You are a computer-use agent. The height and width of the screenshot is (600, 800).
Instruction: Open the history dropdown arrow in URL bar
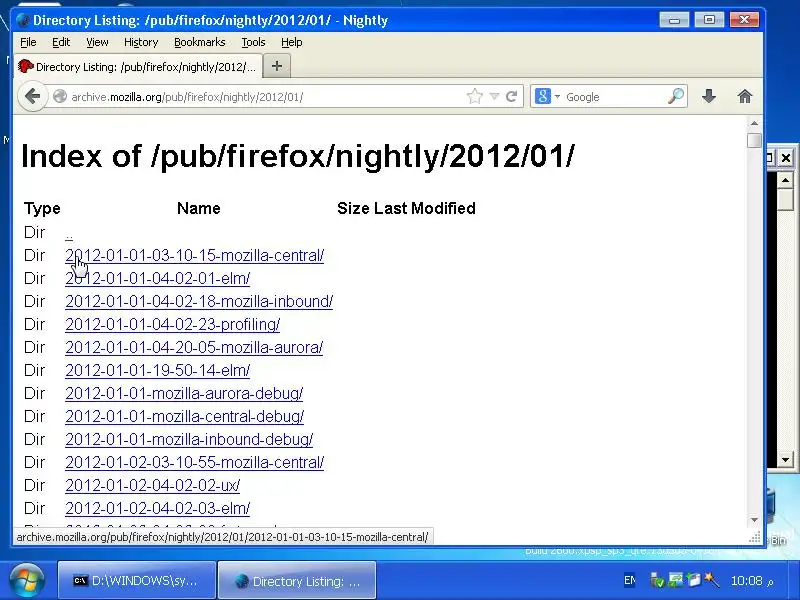click(494, 96)
